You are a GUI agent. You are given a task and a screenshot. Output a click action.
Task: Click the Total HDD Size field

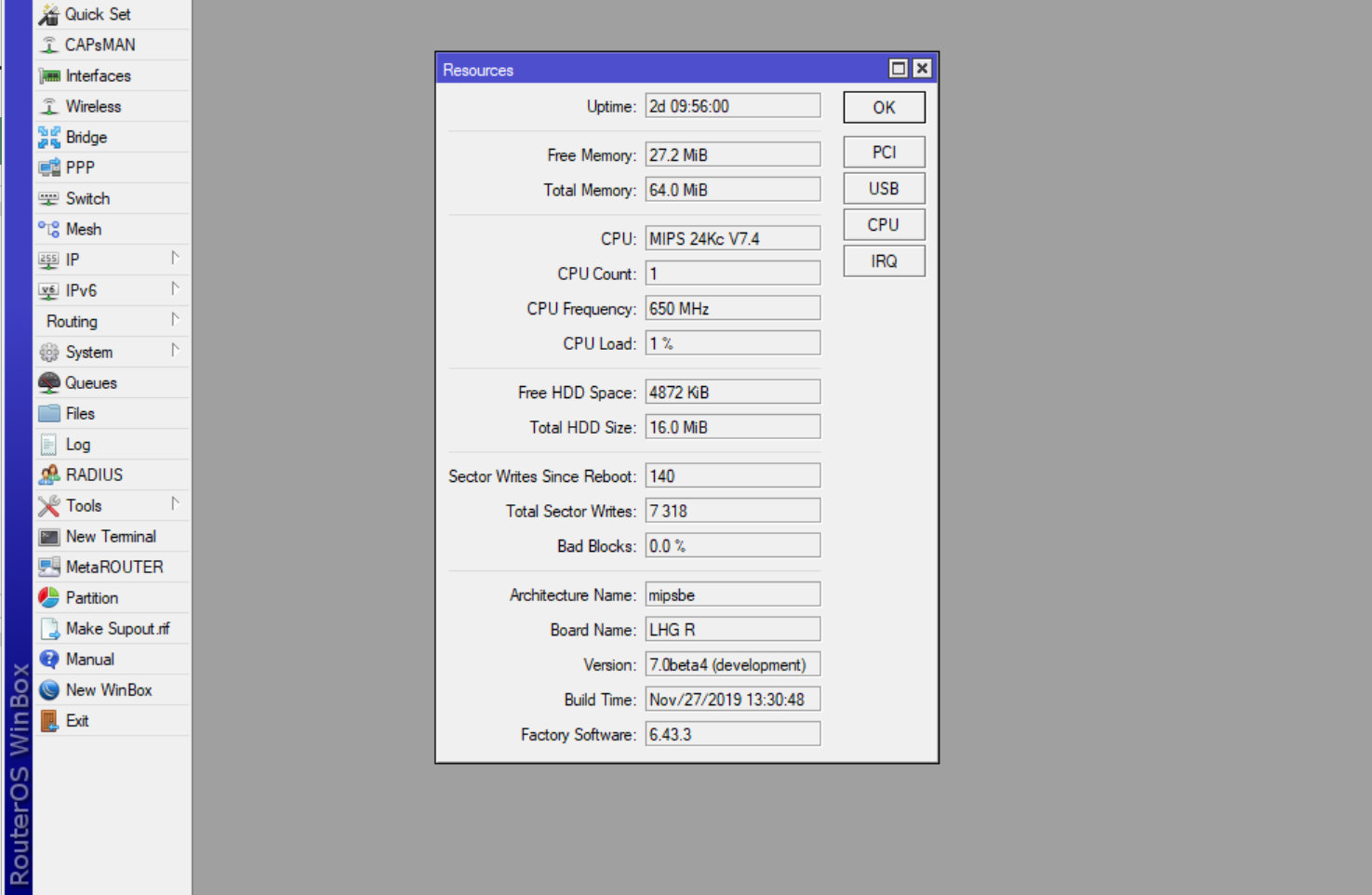[733, 427]
